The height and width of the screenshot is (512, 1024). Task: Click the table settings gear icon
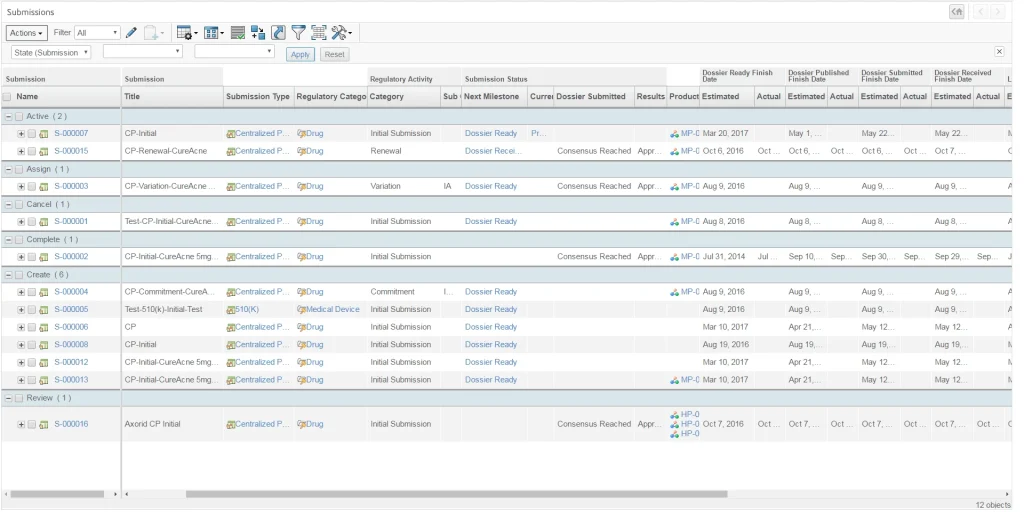(184, 33)
